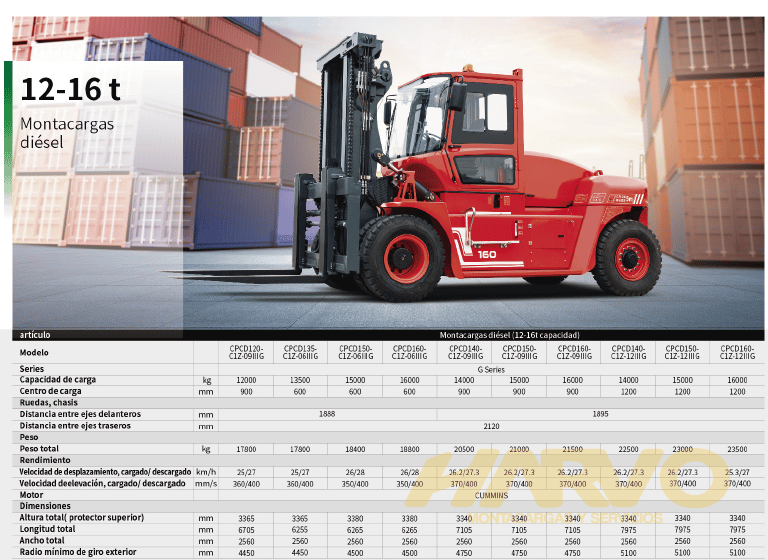Click the "km/h" unit cell

[206, 472]
